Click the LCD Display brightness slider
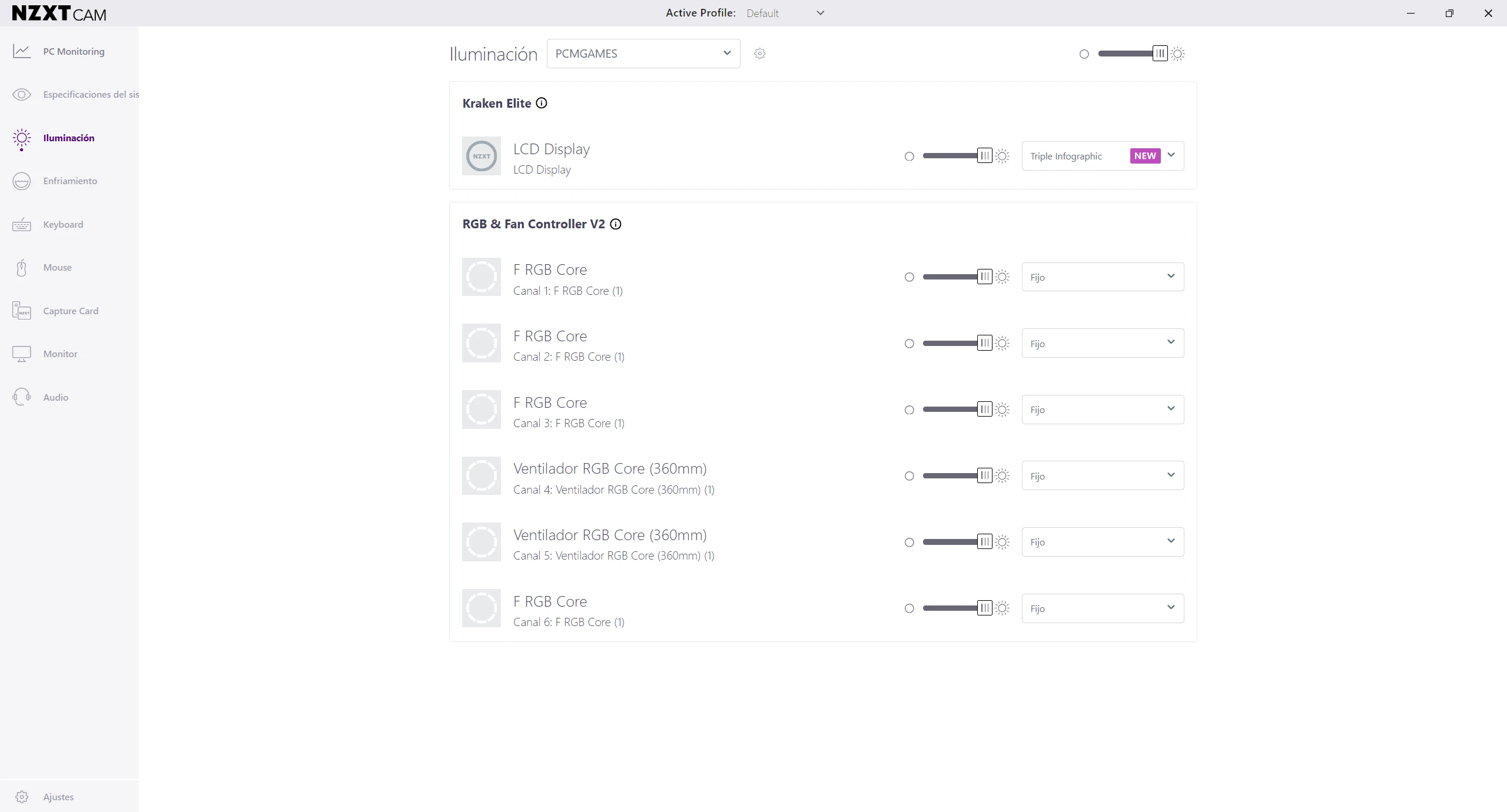The width and height of the screenshot is (1507, 812). click(957, 156)
